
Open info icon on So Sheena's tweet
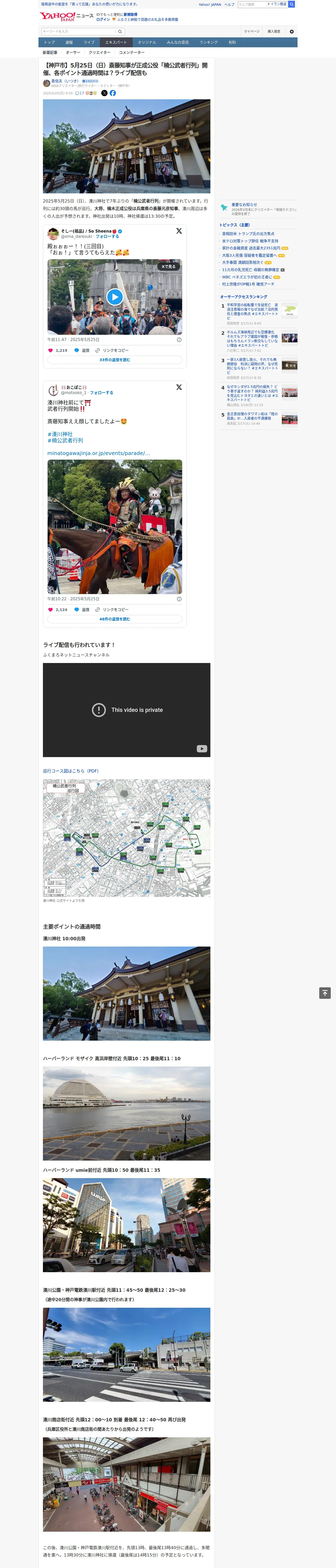point(179,340)
